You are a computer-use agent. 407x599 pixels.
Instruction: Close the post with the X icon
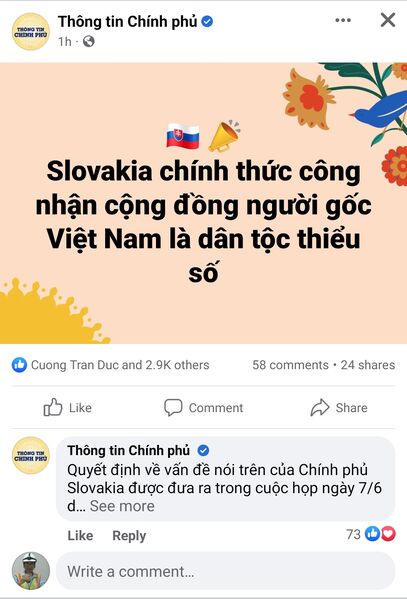click(388, 20)
